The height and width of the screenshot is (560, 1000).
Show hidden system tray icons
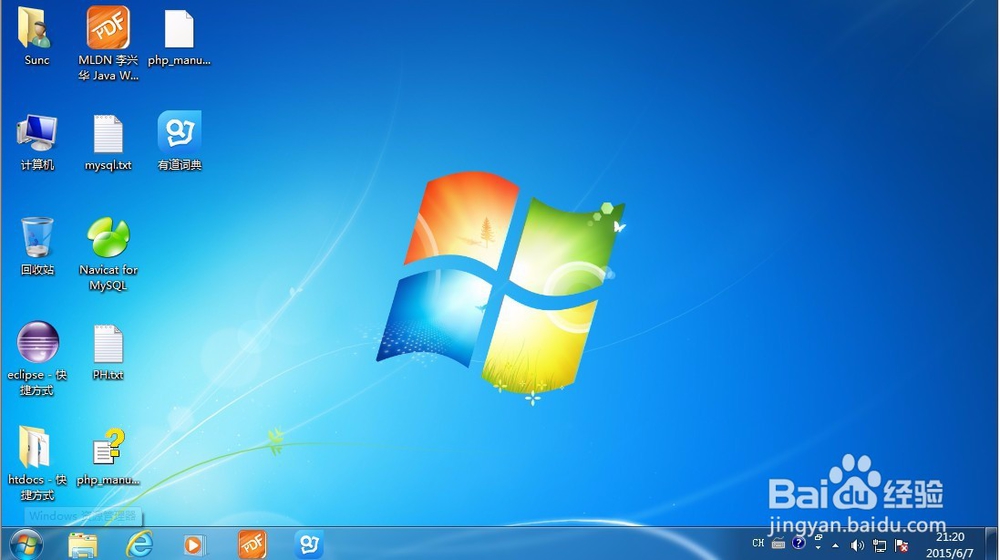[835, 545]
